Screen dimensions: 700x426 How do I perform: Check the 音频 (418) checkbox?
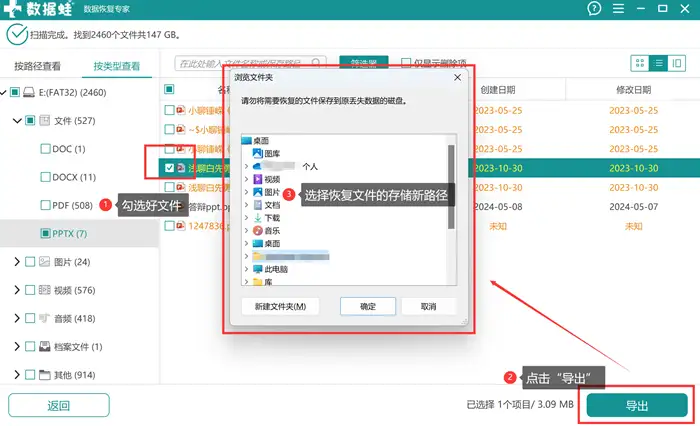(x=30, y=318)
